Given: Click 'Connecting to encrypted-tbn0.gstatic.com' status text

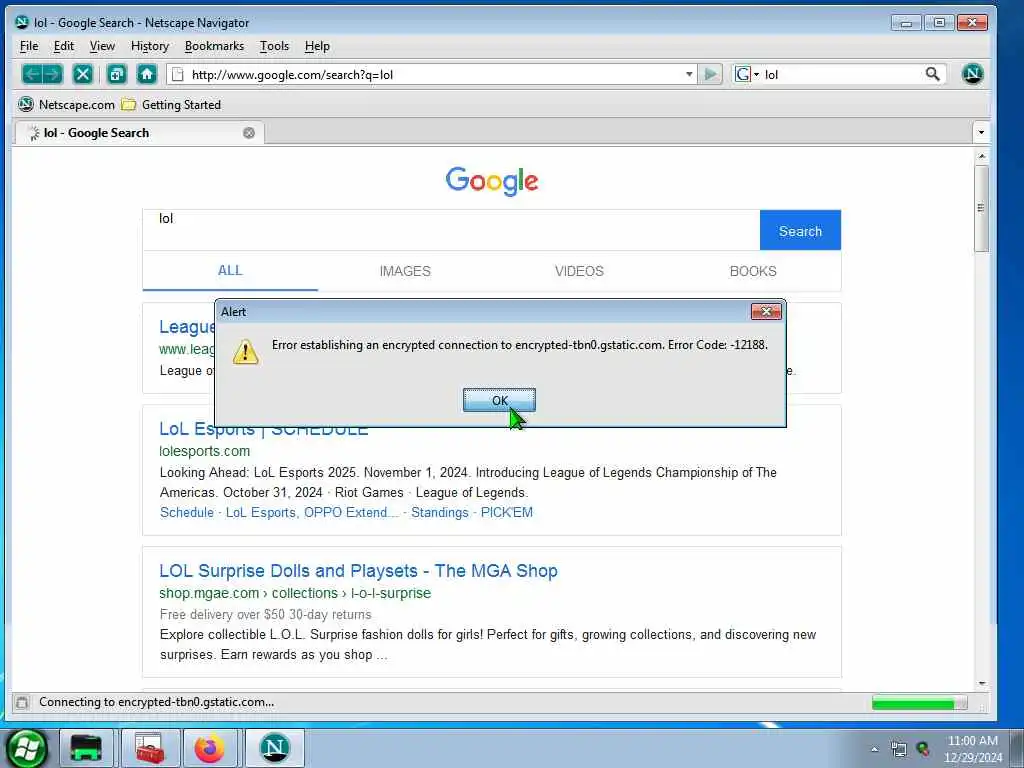Looking at the screenshot, I should 157,703.
